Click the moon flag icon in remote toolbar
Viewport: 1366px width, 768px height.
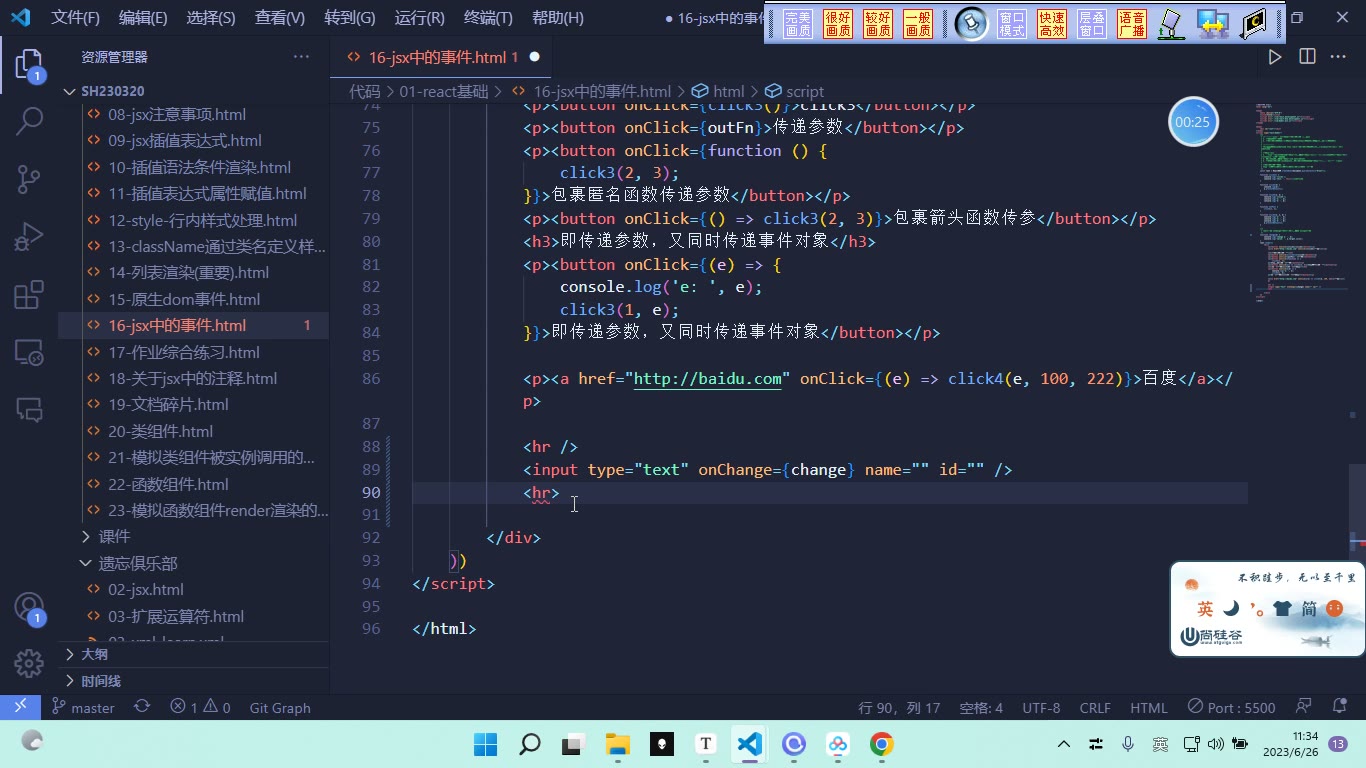coord(1253,24)
